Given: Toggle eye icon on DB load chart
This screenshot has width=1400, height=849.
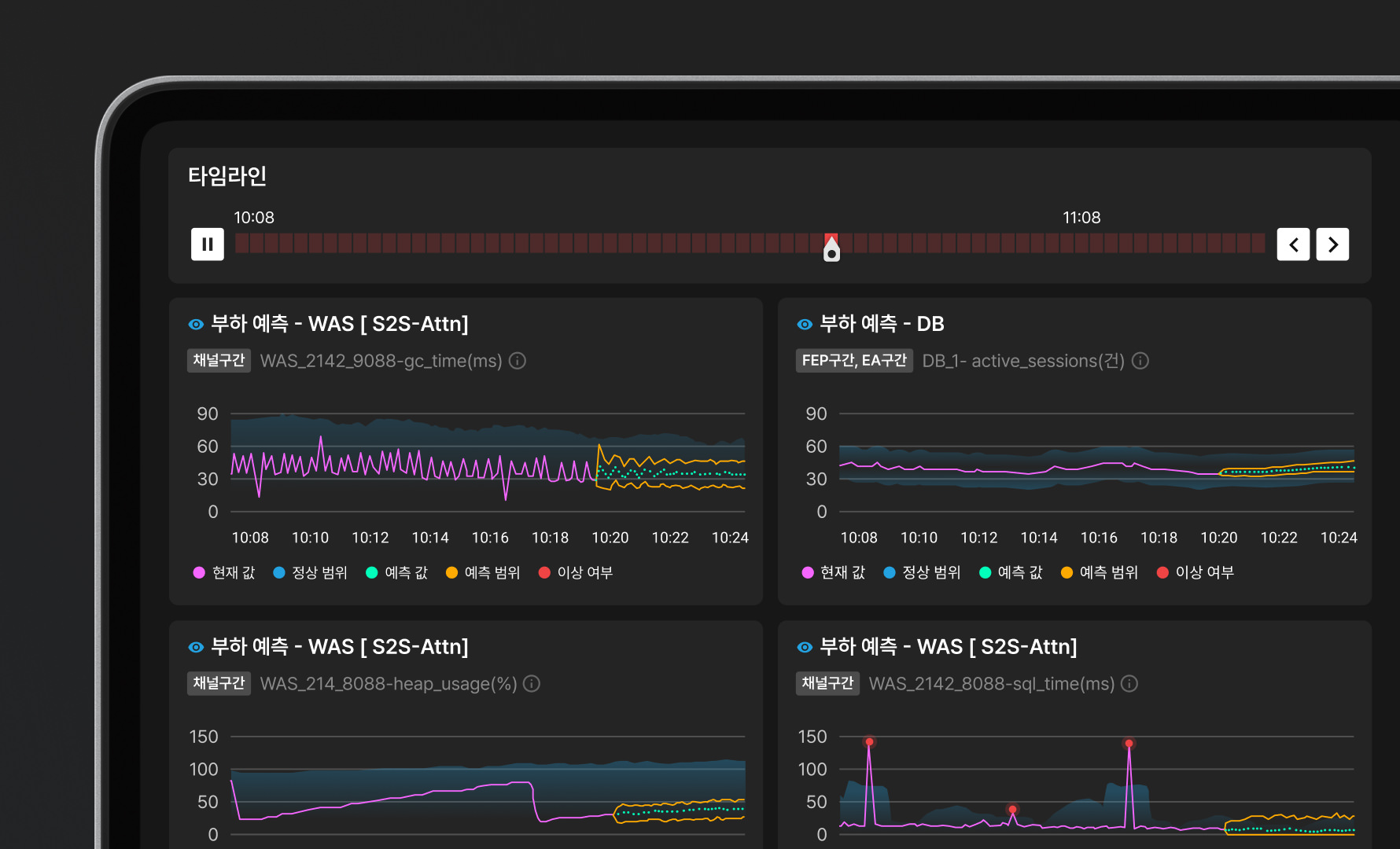Looking at the screenshot, I should tap(805, 324).
